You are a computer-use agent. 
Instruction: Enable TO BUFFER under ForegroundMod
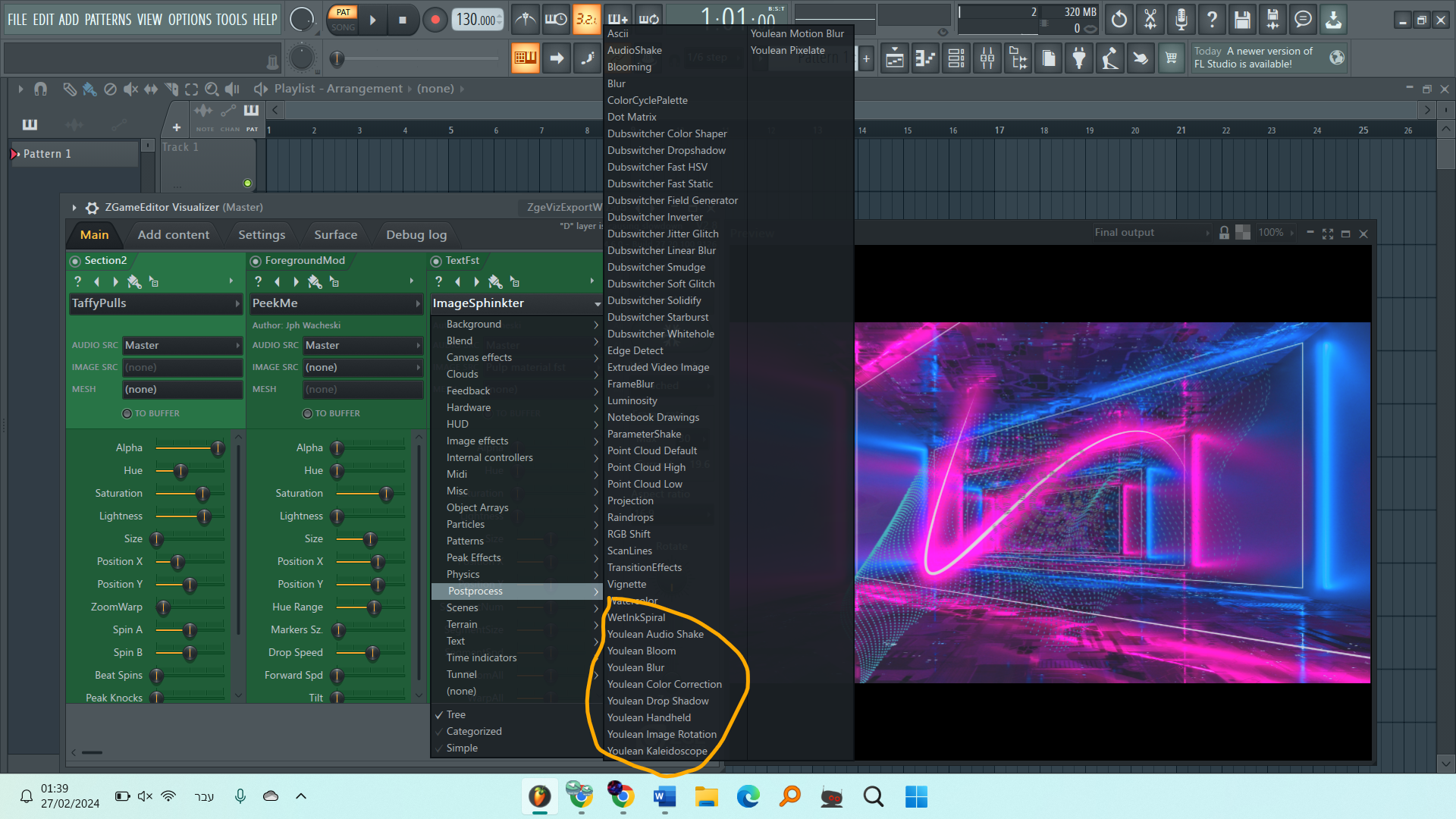[x=308, y=413]
